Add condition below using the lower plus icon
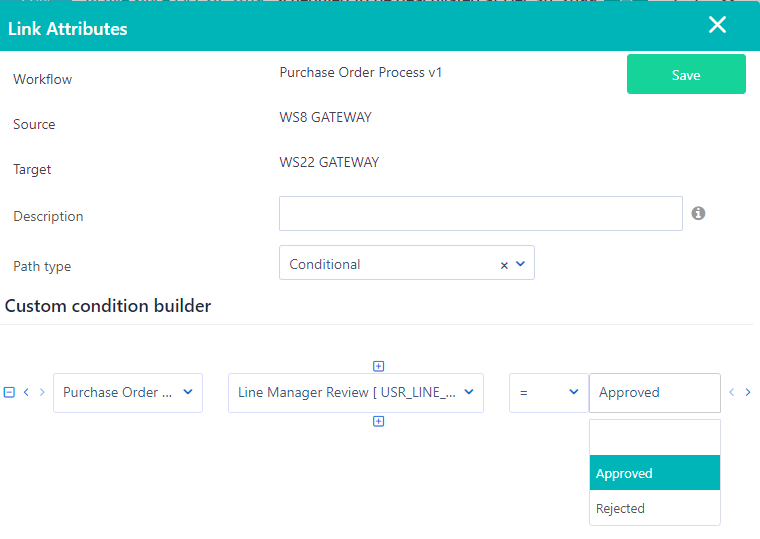Viewport: 760px width, 539px height. pyautogui.click(x=379, y=421)
